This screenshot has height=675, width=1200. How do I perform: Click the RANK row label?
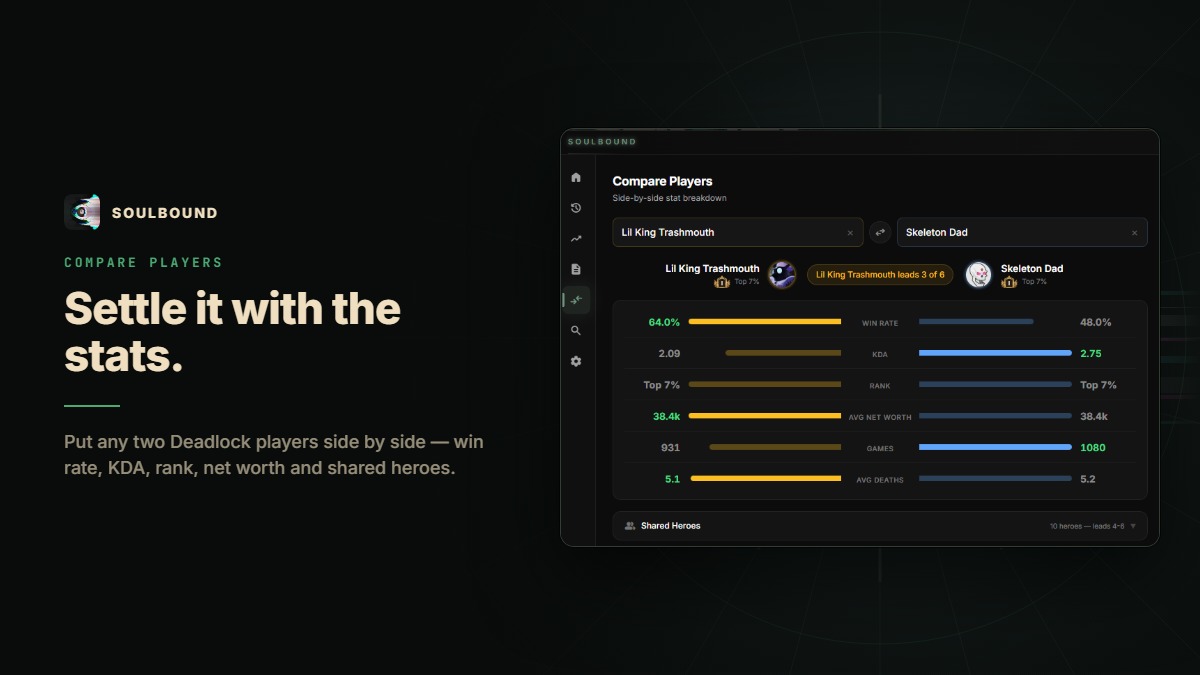(880, 386)
